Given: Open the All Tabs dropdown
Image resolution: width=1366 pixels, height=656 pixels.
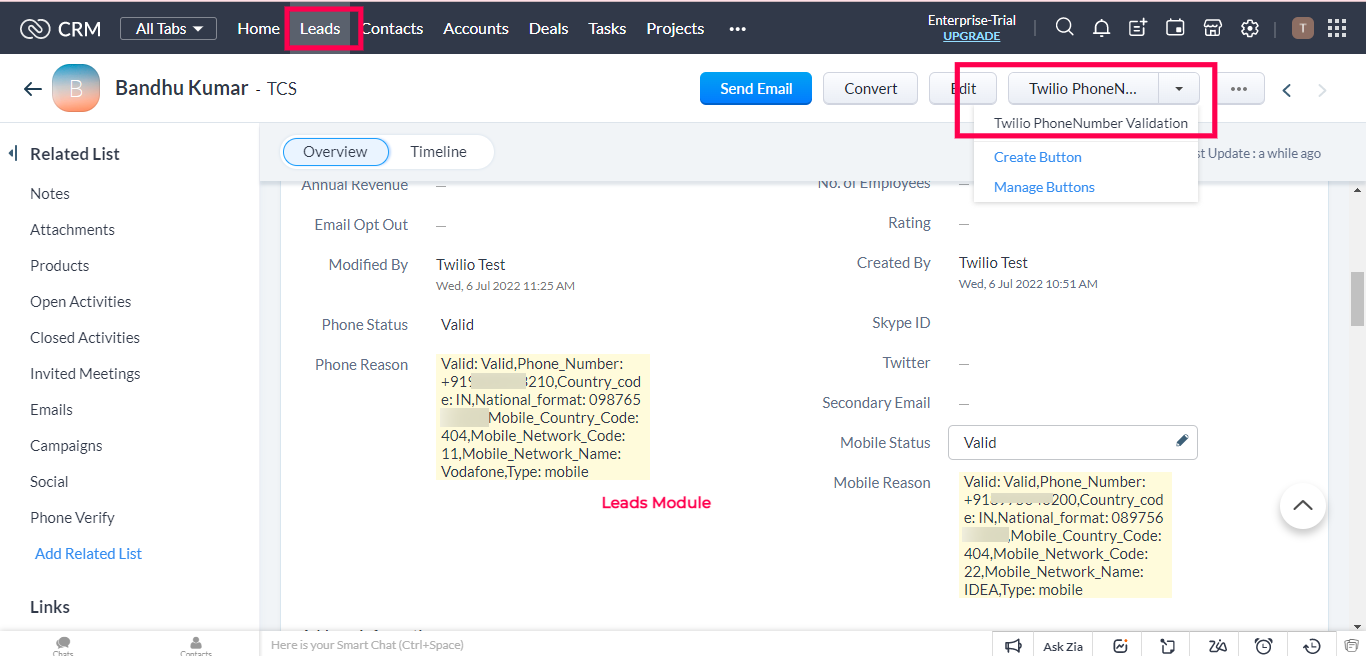Looking at the screenshot, I should click(x=168, y=28).
